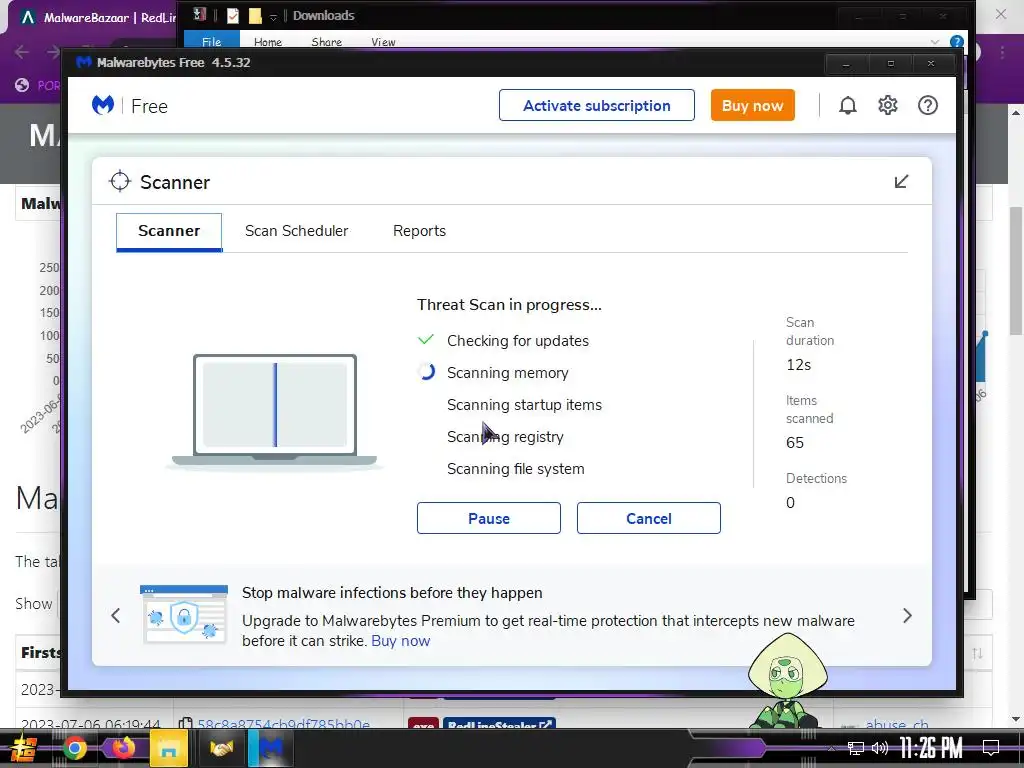This screenshot has width=1024, height=768.
Task: Open the Home tab in Downloads window
Action: coord(268,42)
